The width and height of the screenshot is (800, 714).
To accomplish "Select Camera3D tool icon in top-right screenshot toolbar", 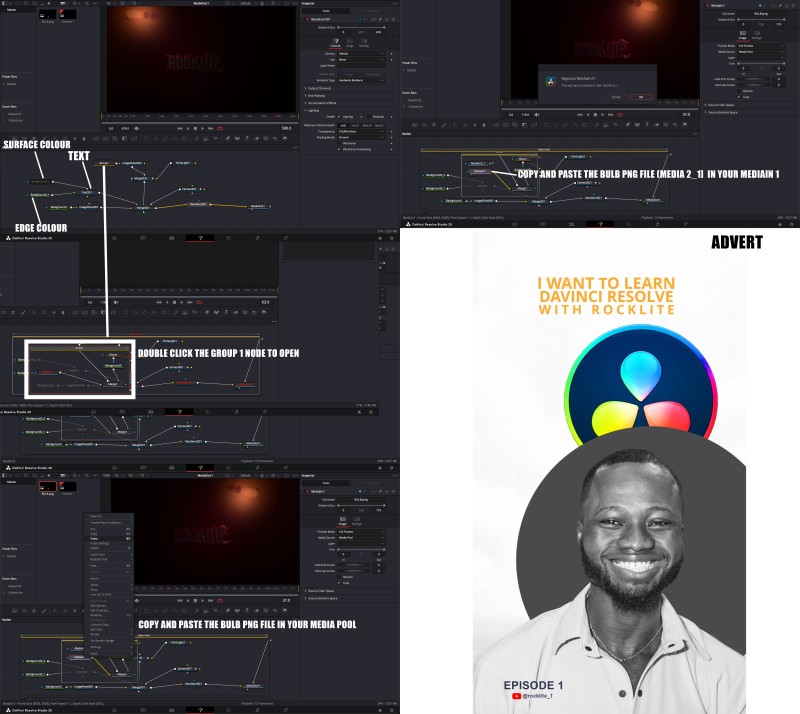I will coord(666,125).
